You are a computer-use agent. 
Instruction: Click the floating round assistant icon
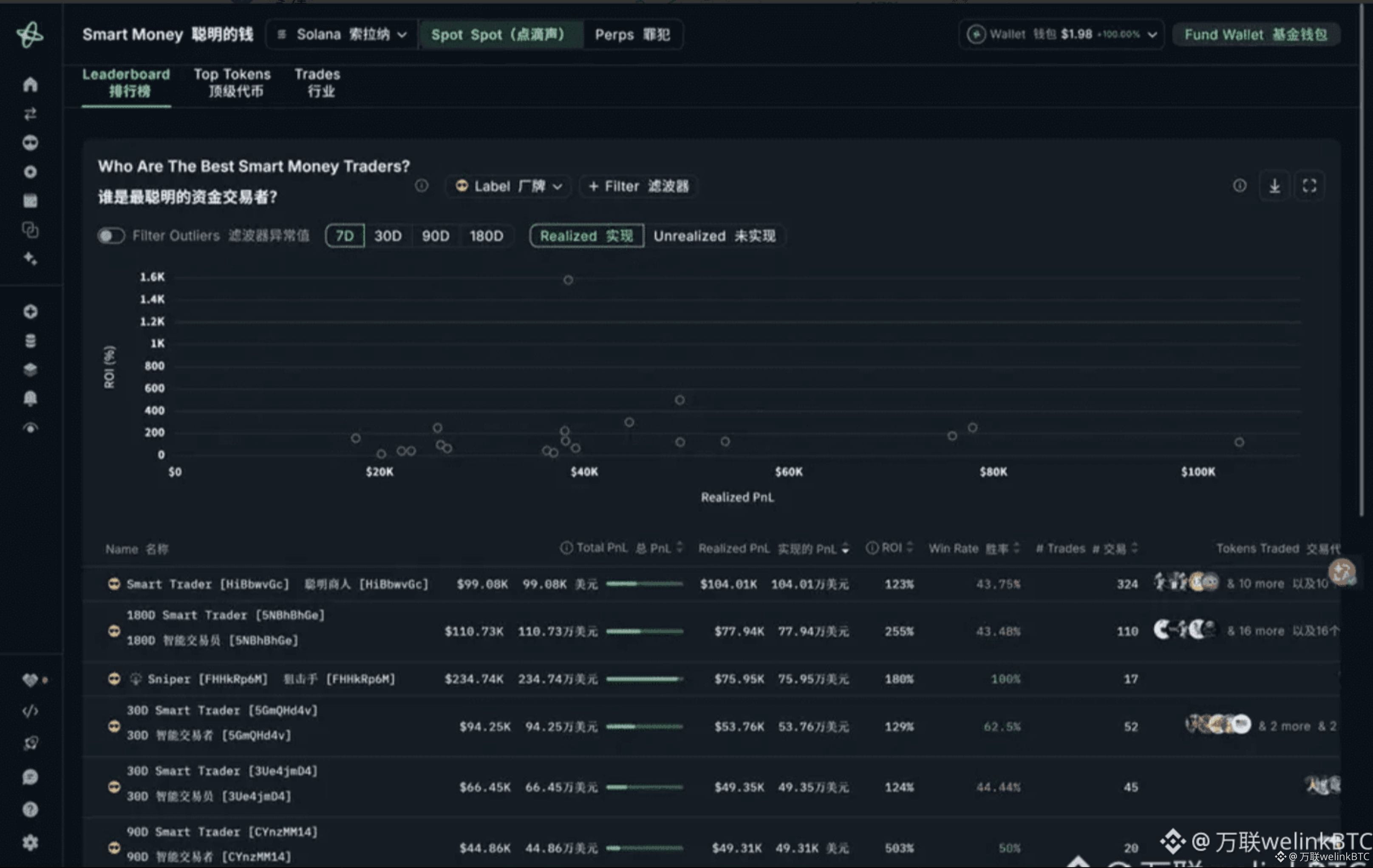(1342, 571)
